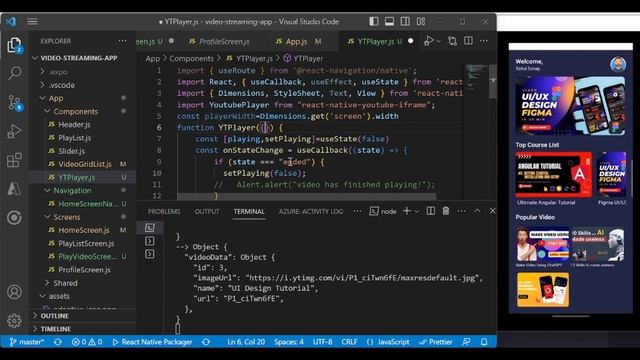
Task: Create a new terminal with the plus icon
Action: (x=407, y=211)
